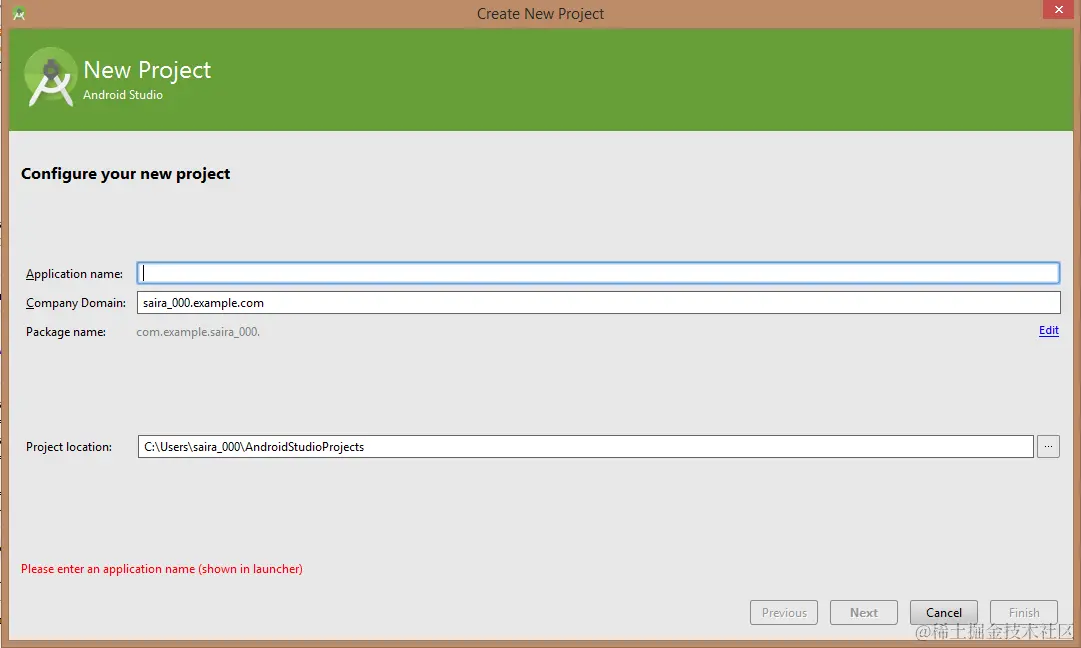This screenshot has height=648, width=1081.
Task: Click the Previous button
Action: (x=784, y=612)
